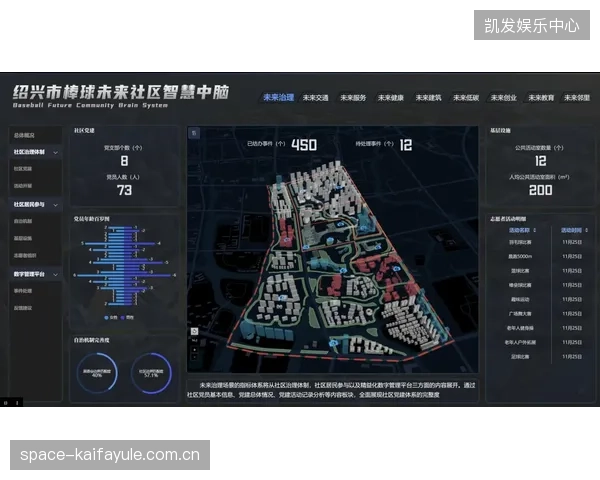Zoom in on the map with plus button
Screen dimensions: 600x480
pyautogui.click(x=194, y=349)
